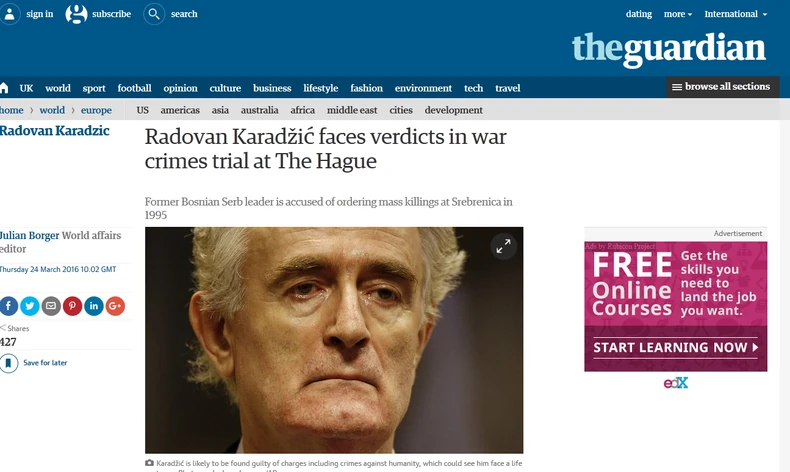Share article on LinkedIn
Image resolution: width=790 pixels, height=472 pixels.
coord(94,306)
